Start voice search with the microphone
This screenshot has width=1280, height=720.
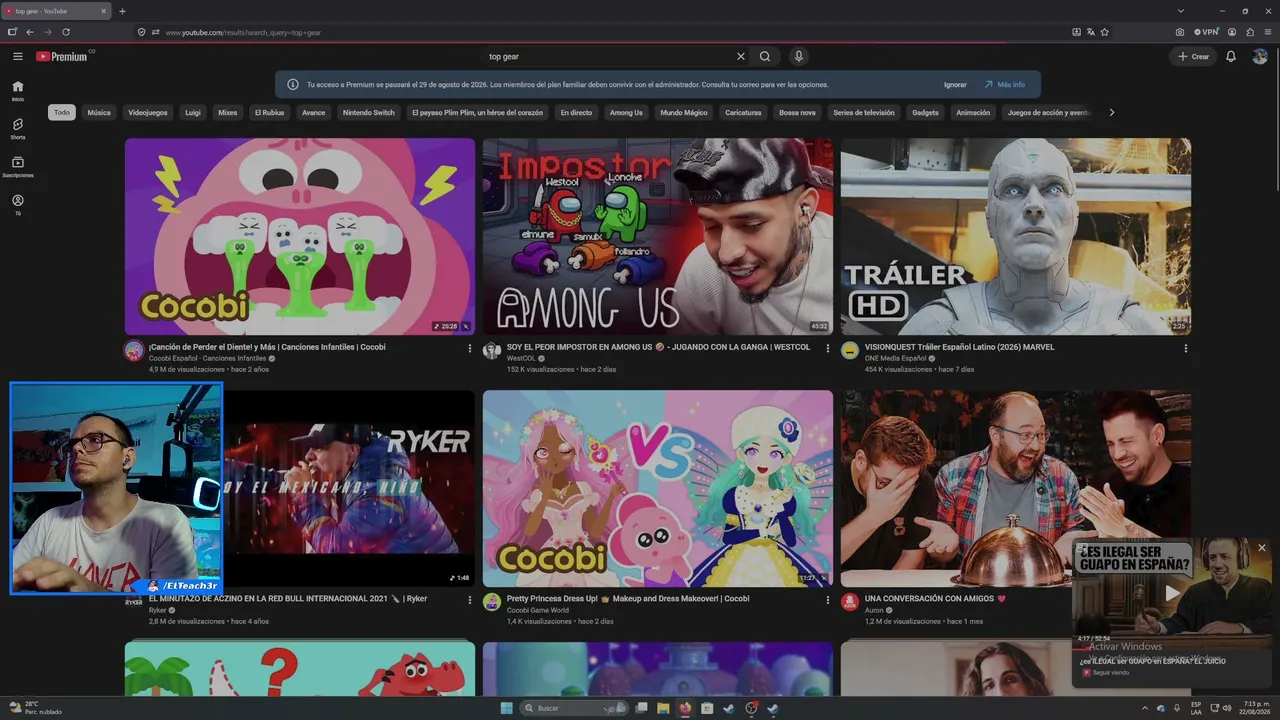pyautogui.click(x=798, y=57)
